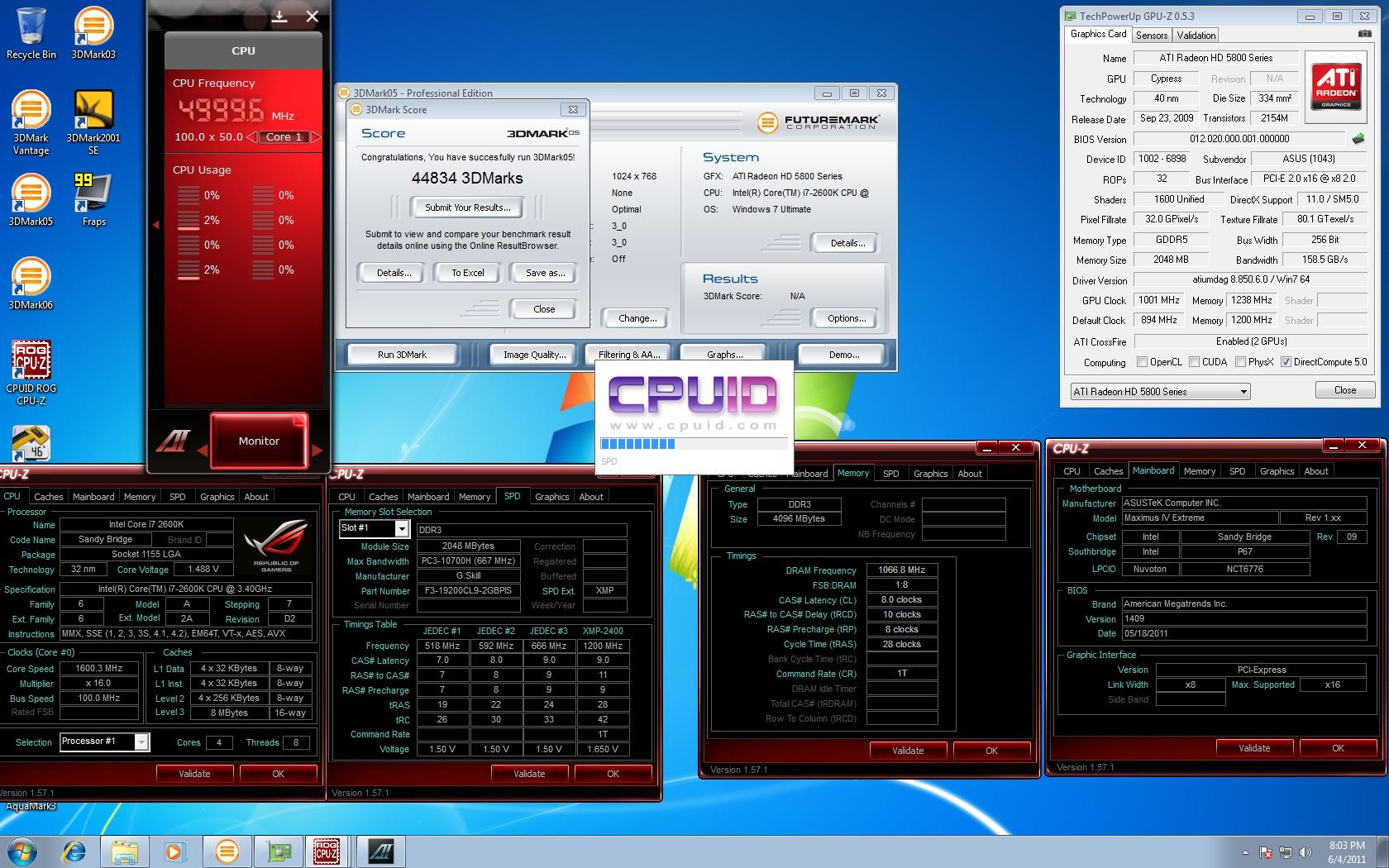This screenshot has height=868, width=1389.
Task: Click the right arrow next to Core 1
Action: pos(315,137)
